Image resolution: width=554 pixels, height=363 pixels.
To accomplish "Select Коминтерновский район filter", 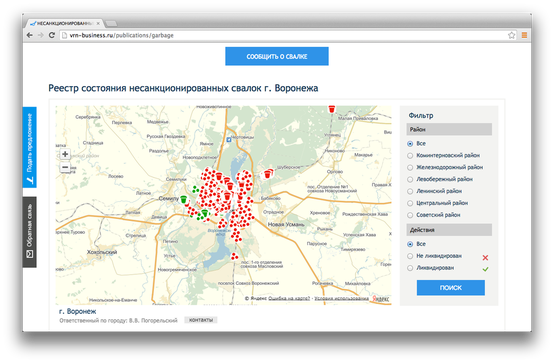I will tap(410, 156).
